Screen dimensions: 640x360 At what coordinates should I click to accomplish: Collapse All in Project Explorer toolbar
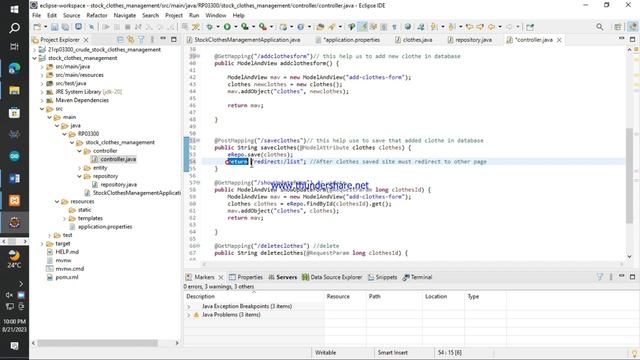(120, 40)
